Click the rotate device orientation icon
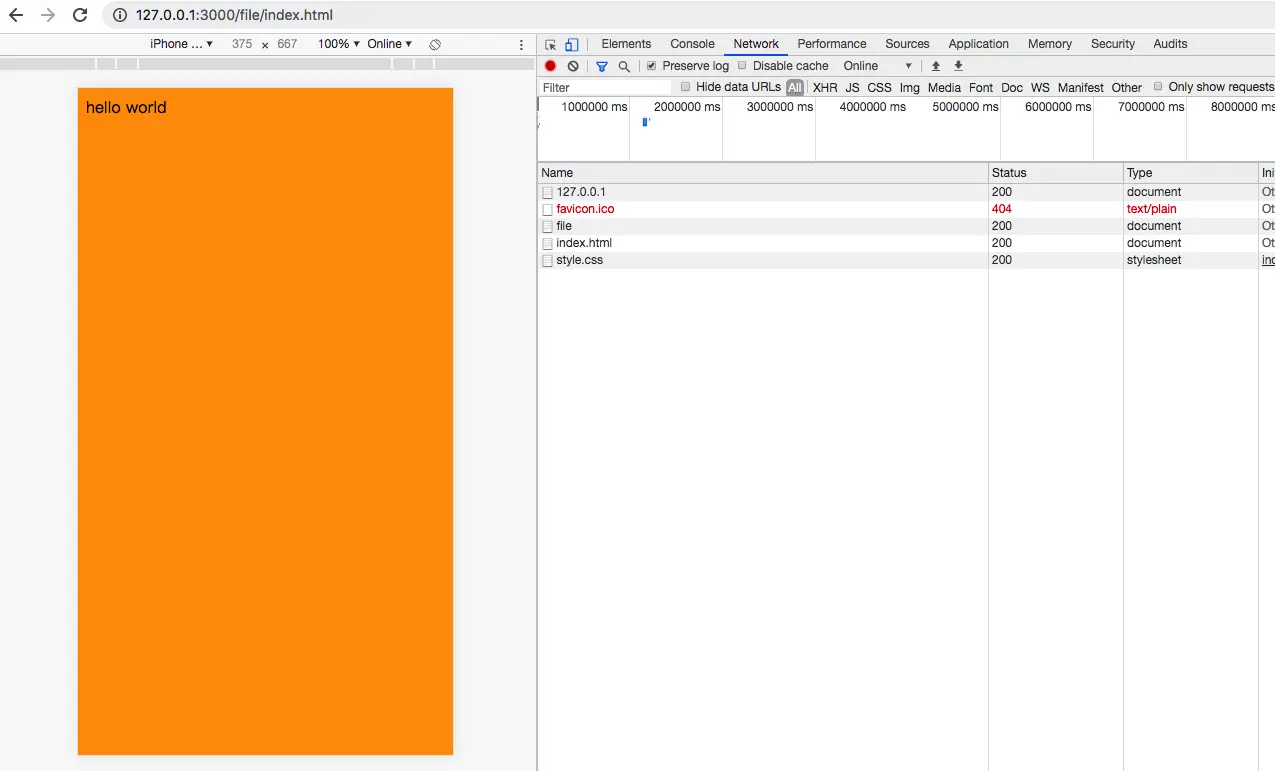 click(435, 44)
